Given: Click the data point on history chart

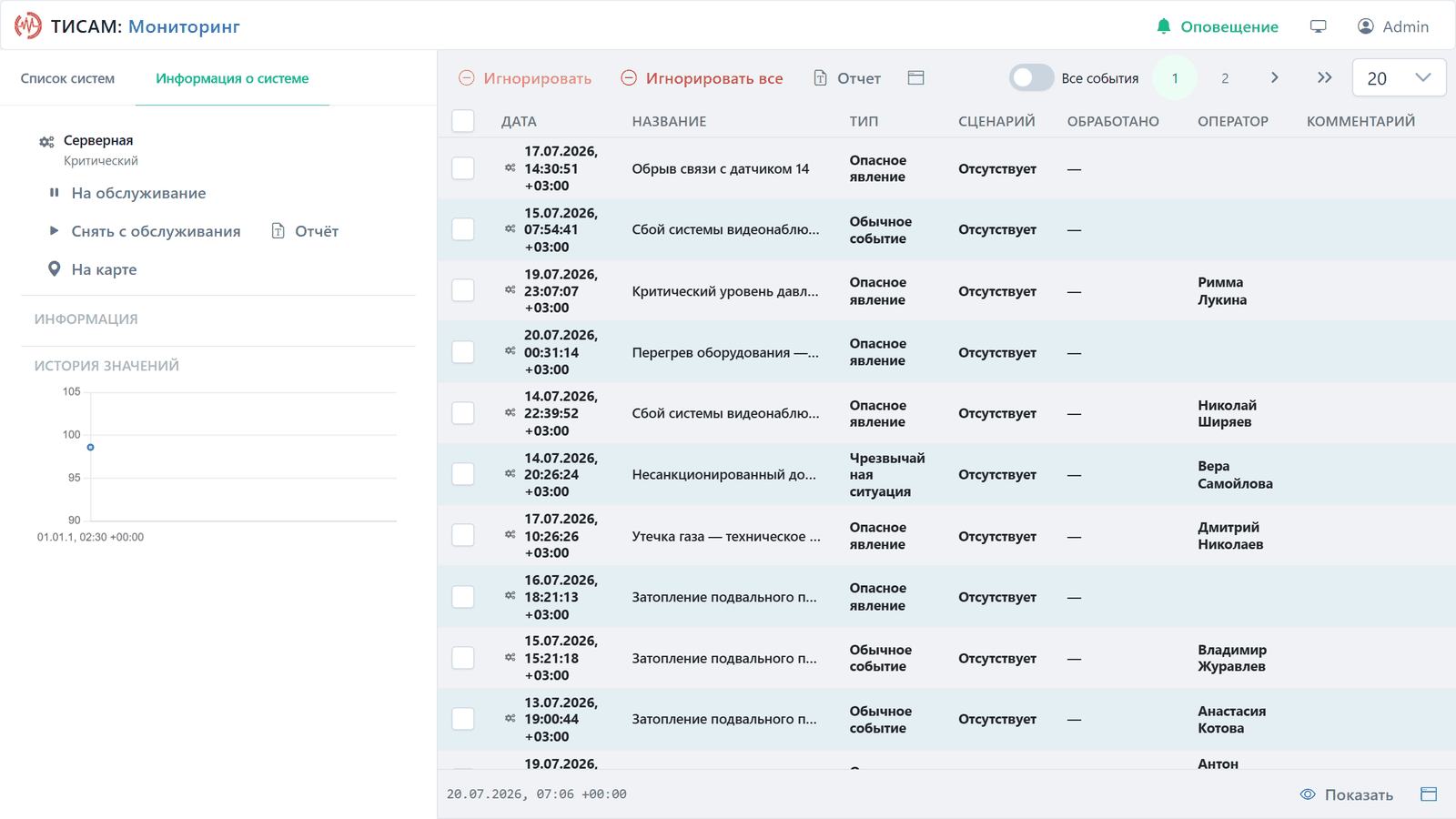Looking at the screenshot, I should (x=90, y=447).
